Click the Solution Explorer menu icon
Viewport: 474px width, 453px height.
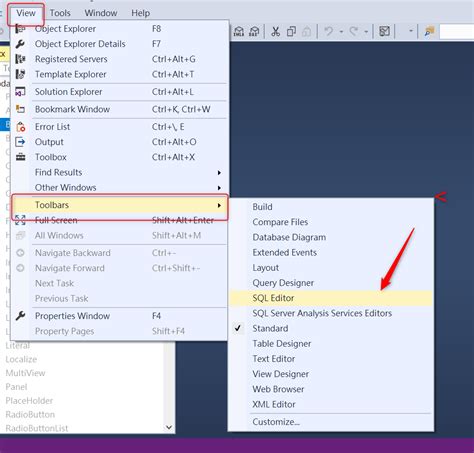(20, 91)
